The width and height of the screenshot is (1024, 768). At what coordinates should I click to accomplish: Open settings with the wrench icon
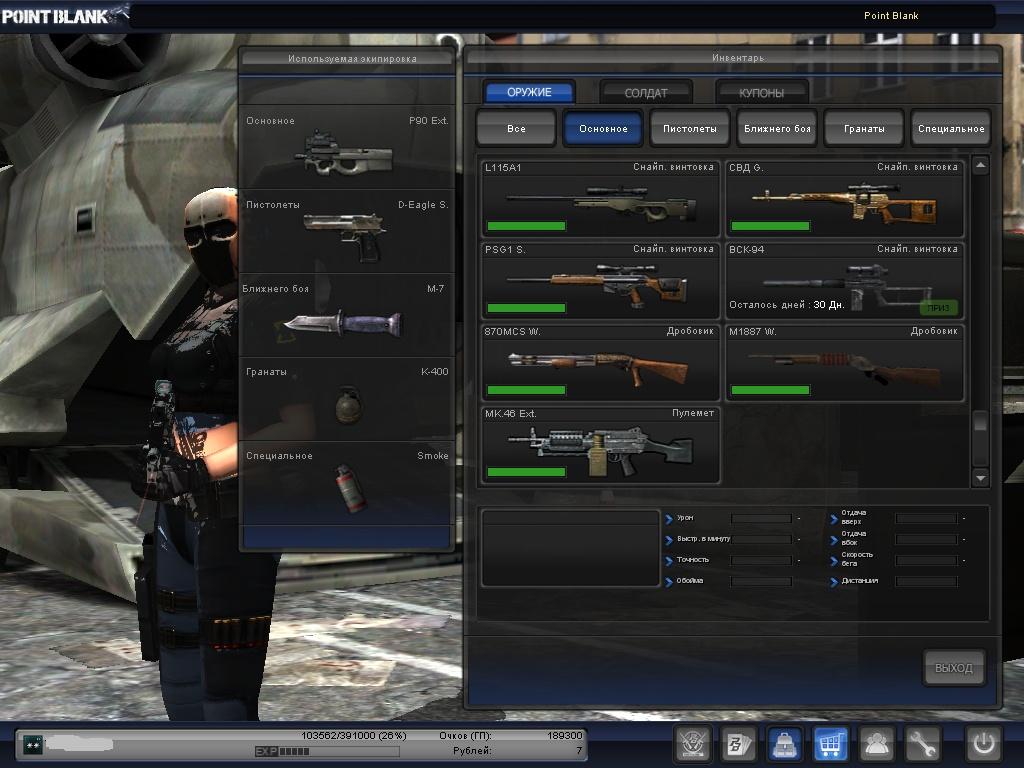[x=922, y=743]
